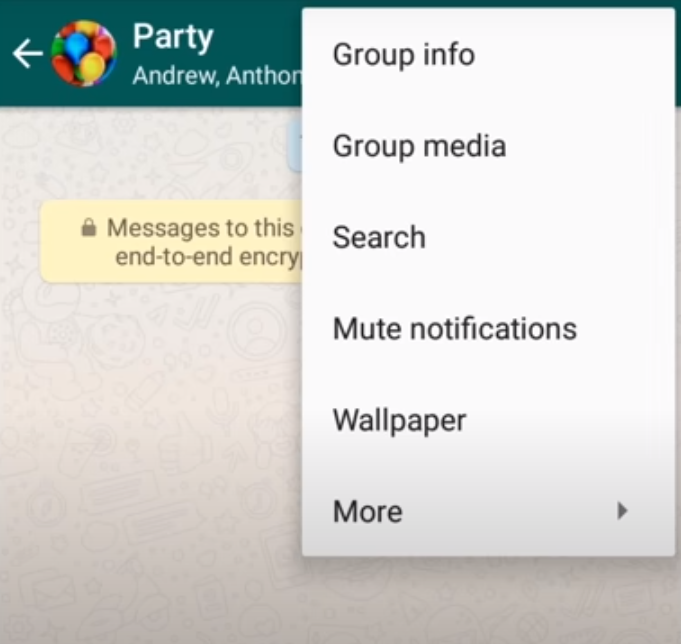Image resolution: width=681 pixels, height=644 pixels.
Task: Open Group info from the menu
Action: click(489, 55)
